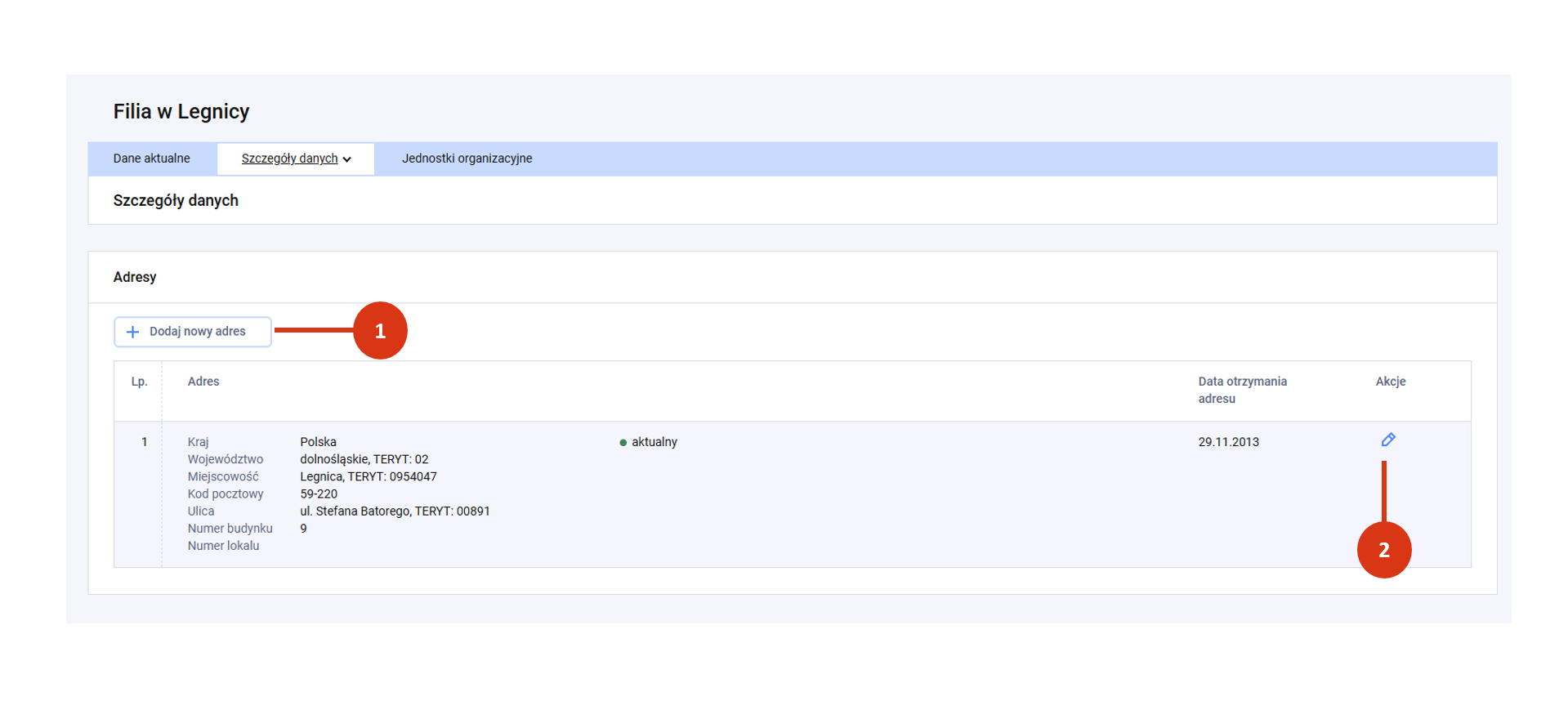Click the green status dot next to aktualny

tap(623, 443)
